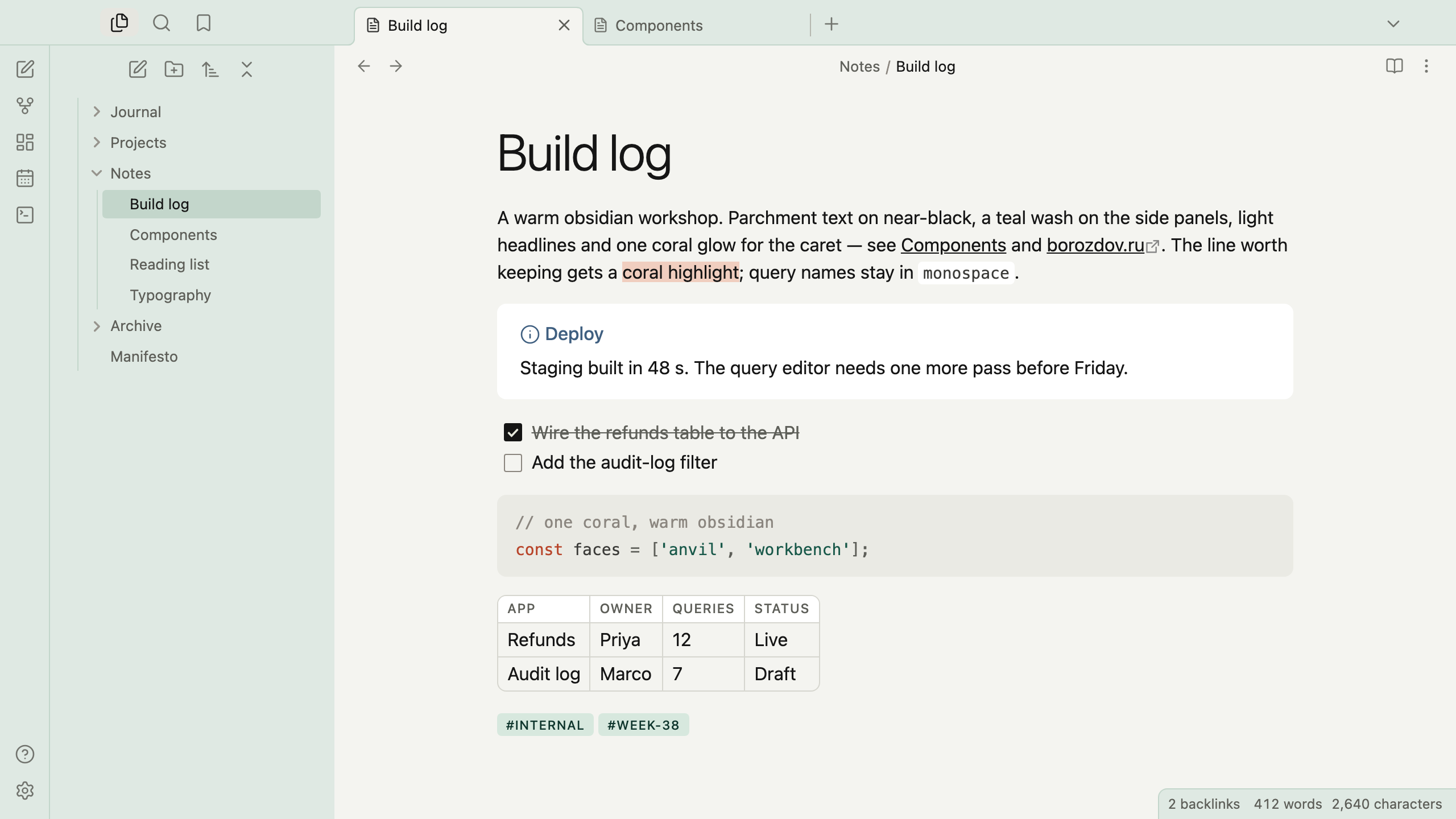This screenshot has width=1456, height=819.
Task: Collapse all folders in explorer
Action: pyautogui.click(x=247, y=69)
